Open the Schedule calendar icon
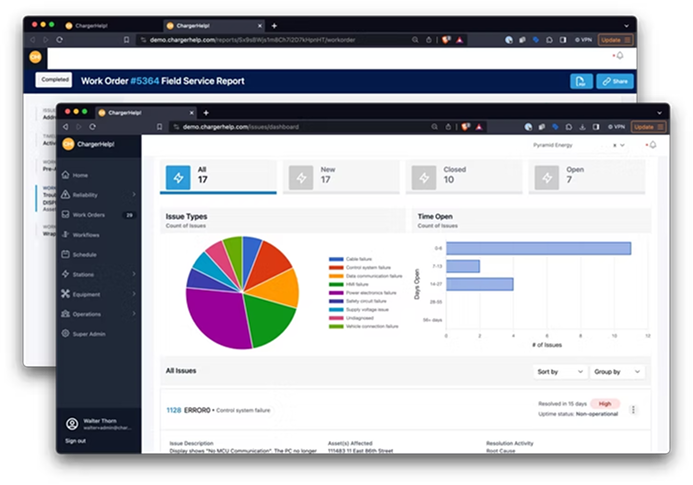693x485 pixels. click(66, 255)
